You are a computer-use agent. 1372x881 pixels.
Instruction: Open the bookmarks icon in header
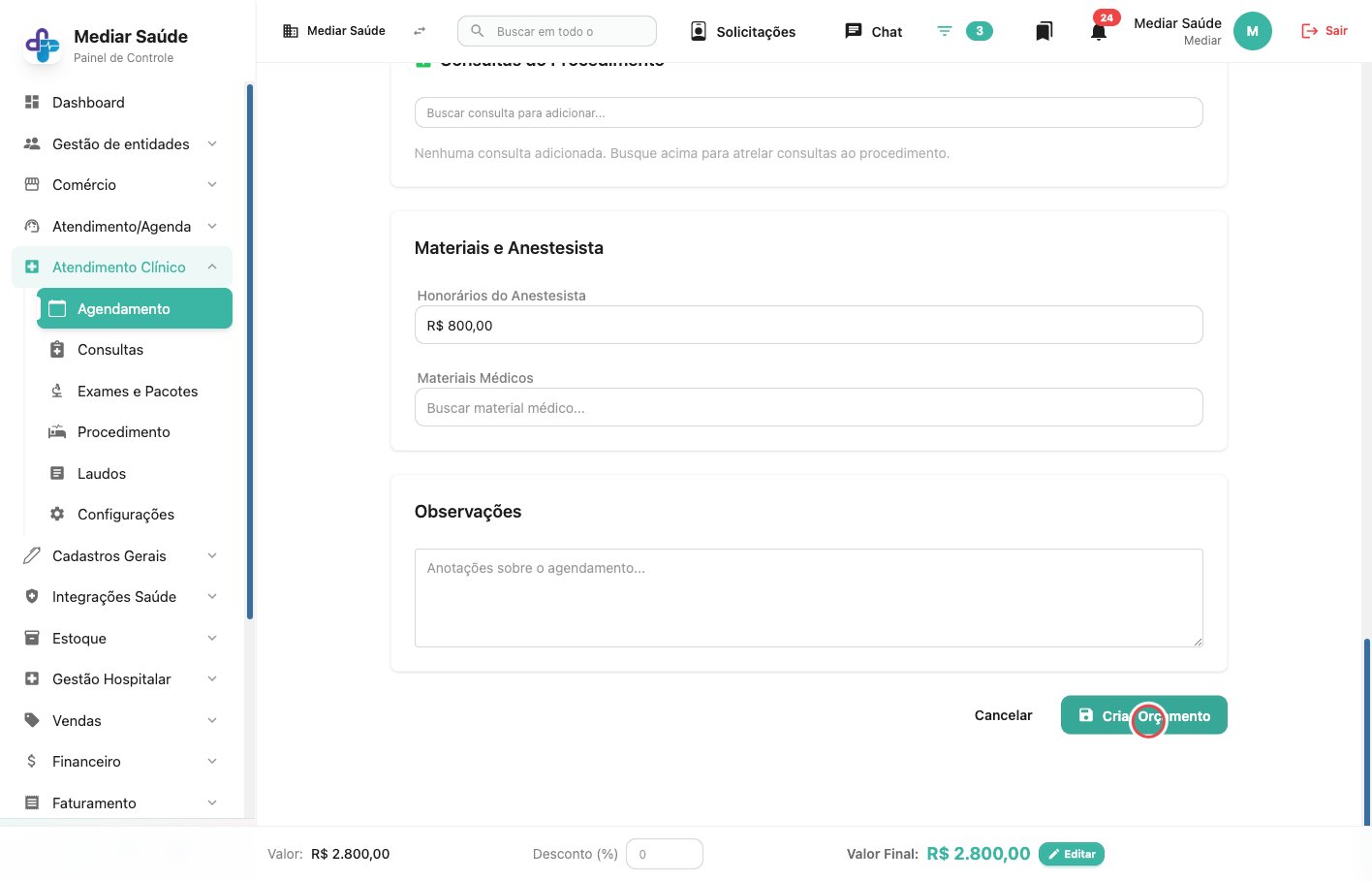pos(1044,32)
